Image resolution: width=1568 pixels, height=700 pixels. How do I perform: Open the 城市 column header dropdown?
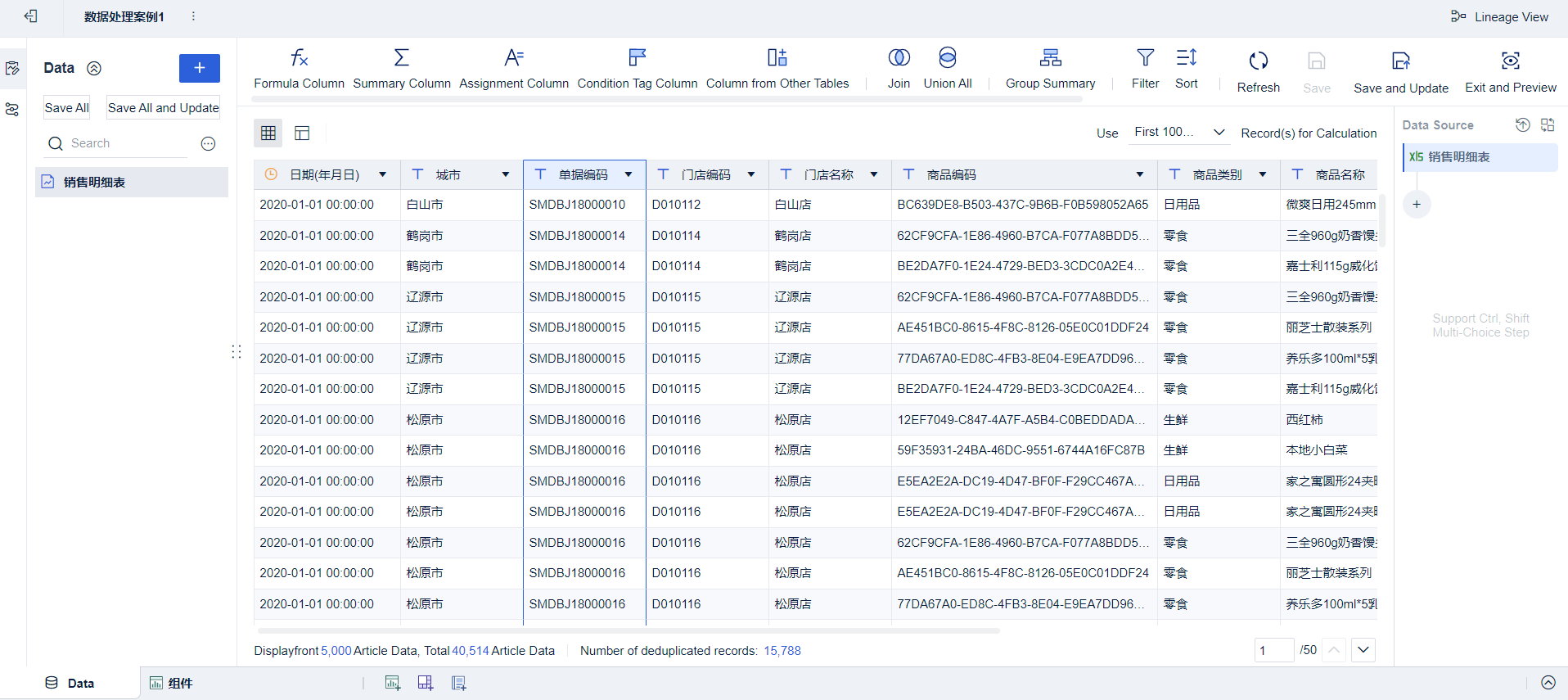[x=506, y=174]
